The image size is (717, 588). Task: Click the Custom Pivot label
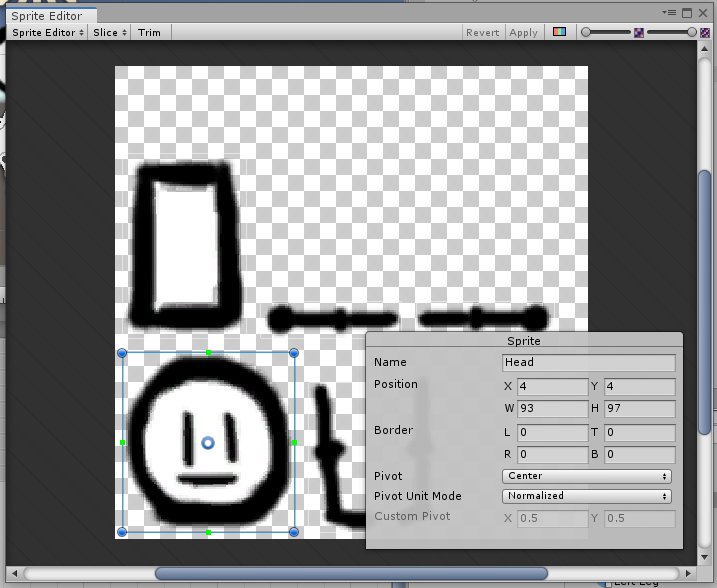[x=412, y=516]
